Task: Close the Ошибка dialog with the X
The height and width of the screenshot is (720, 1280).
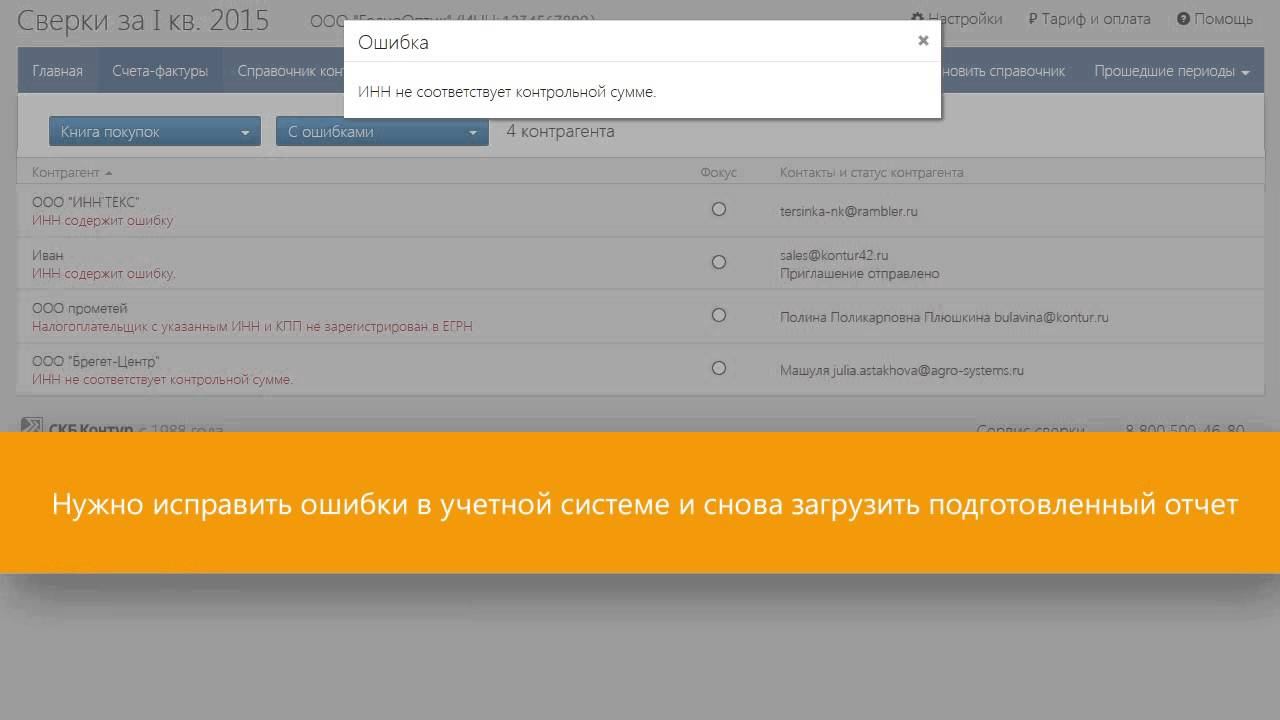Action: pyautogui.click(x=923, y=41)
